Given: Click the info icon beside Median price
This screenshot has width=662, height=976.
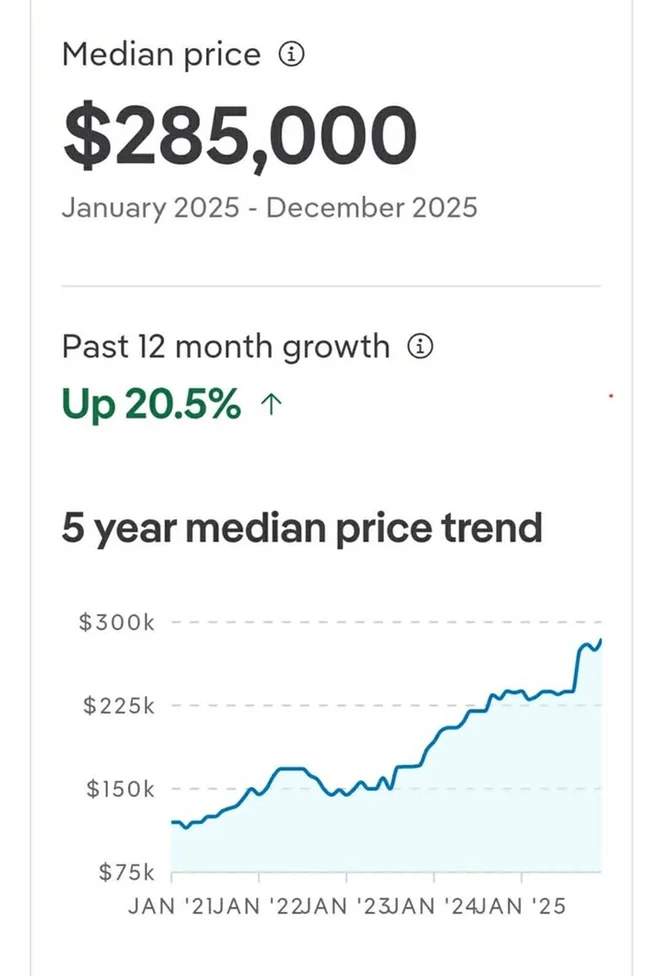Looking at the screenshot, I should [x=290, y=56].
